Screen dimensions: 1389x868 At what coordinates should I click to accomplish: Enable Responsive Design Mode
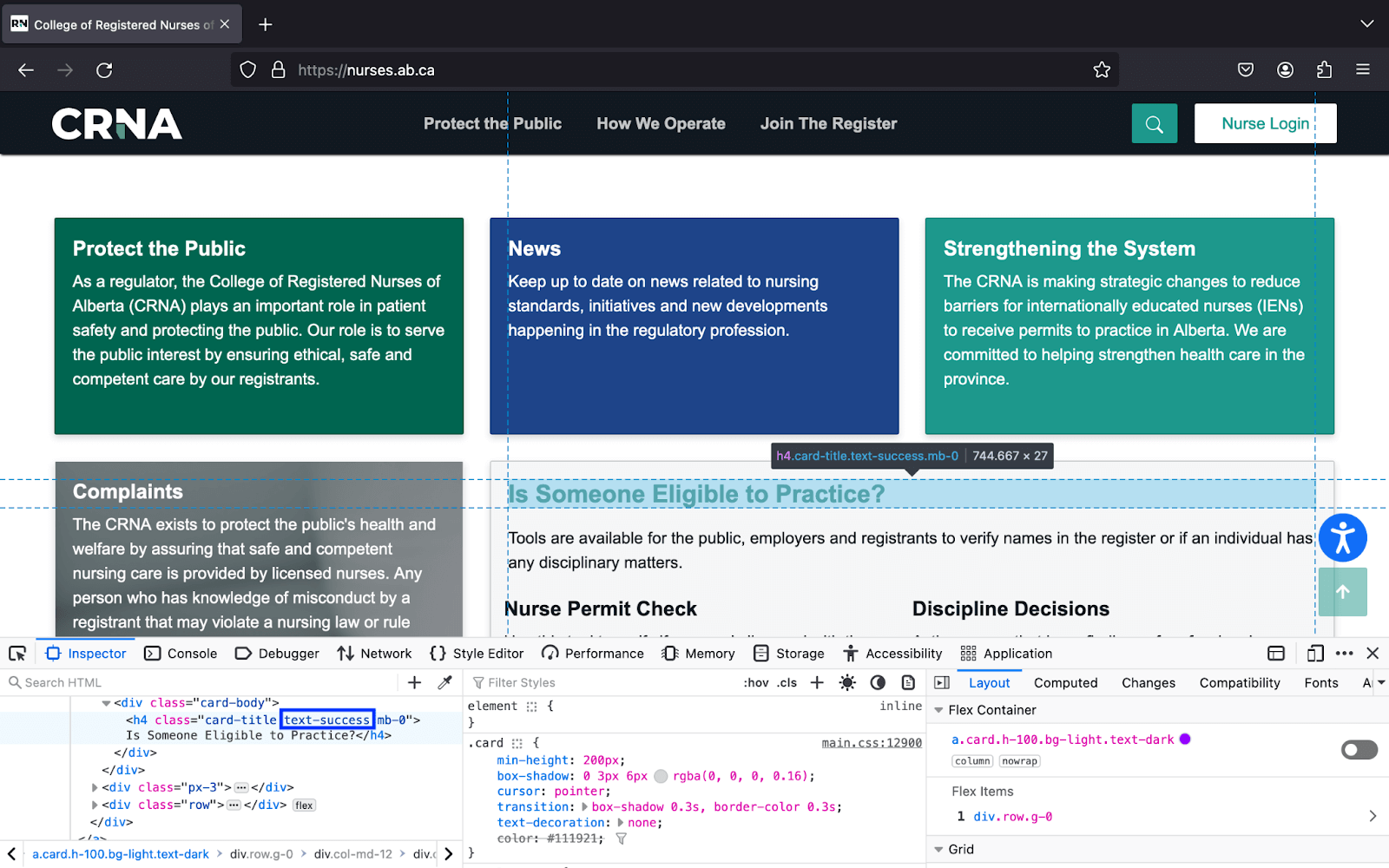[x=1315, y=654]
